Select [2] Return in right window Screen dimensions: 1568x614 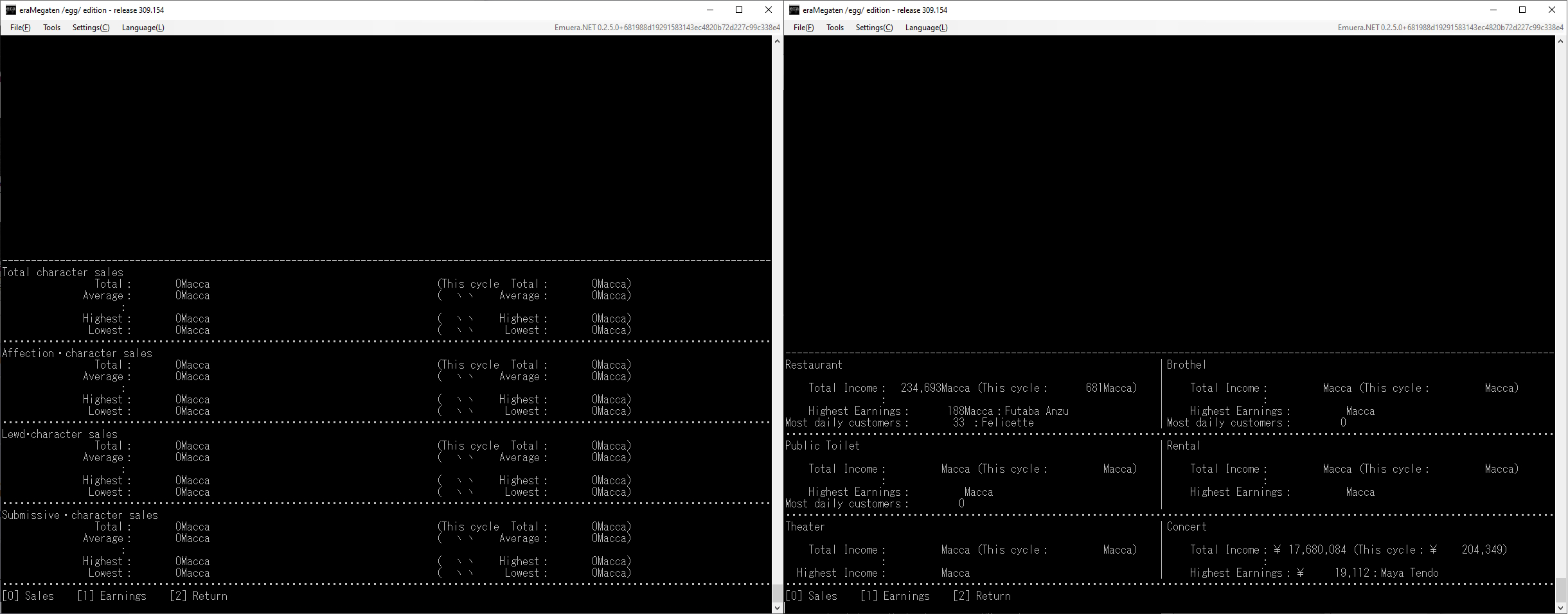982,596
